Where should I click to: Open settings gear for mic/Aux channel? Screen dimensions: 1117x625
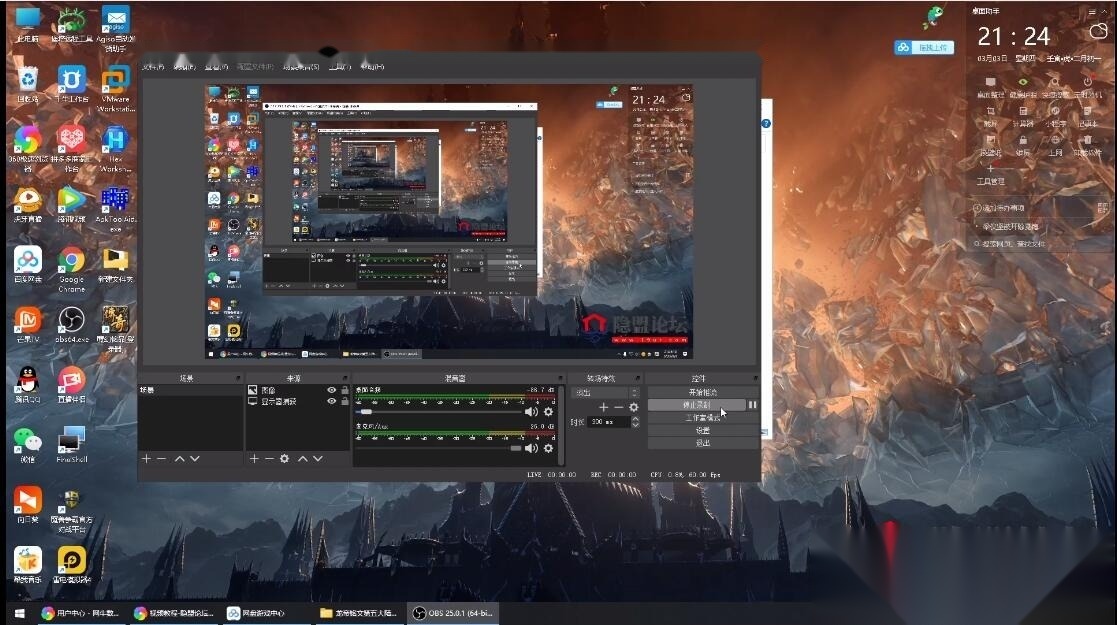pos(549,448)
